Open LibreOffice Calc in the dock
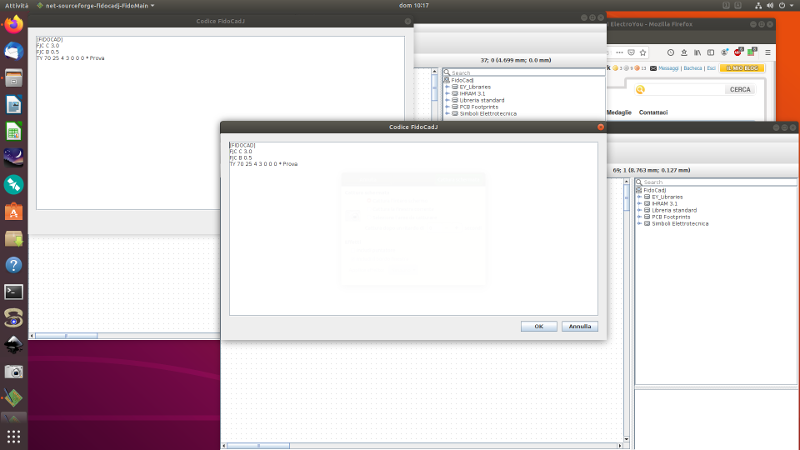This screenshot has height=450, width=800. pos(14,132)
